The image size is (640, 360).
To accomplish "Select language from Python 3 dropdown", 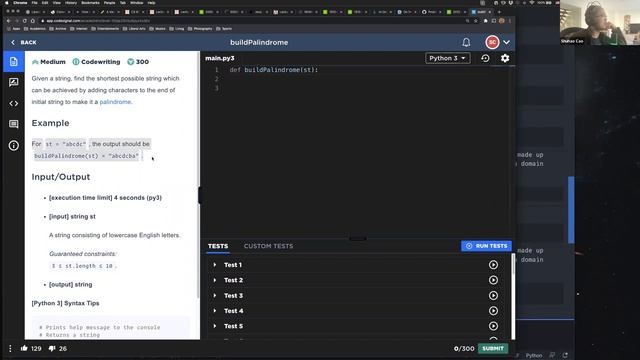I will [x=447, y=58].
